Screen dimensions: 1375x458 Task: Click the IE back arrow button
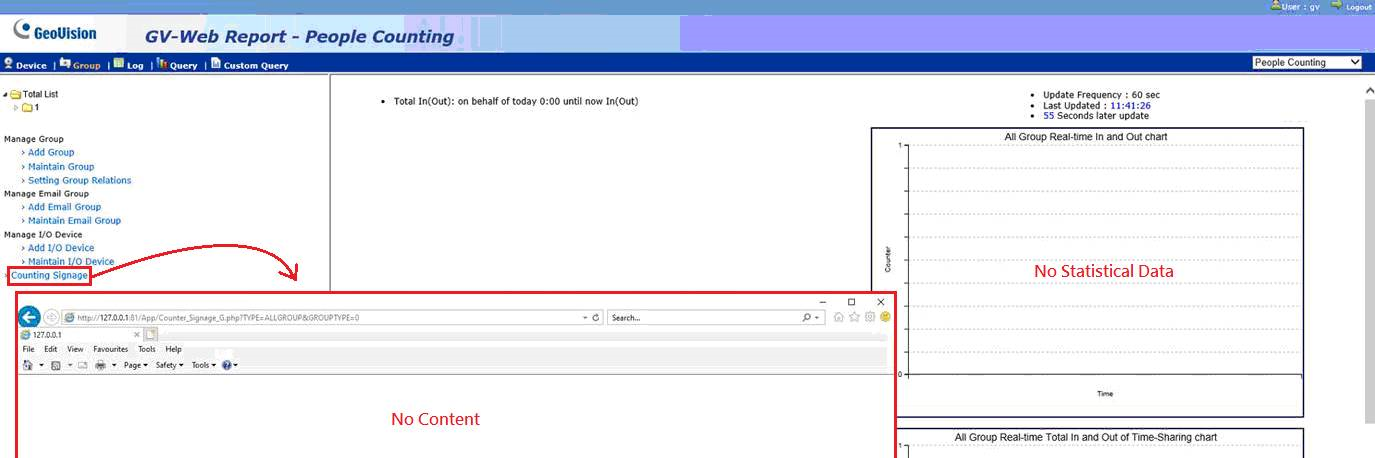point(29,317)
